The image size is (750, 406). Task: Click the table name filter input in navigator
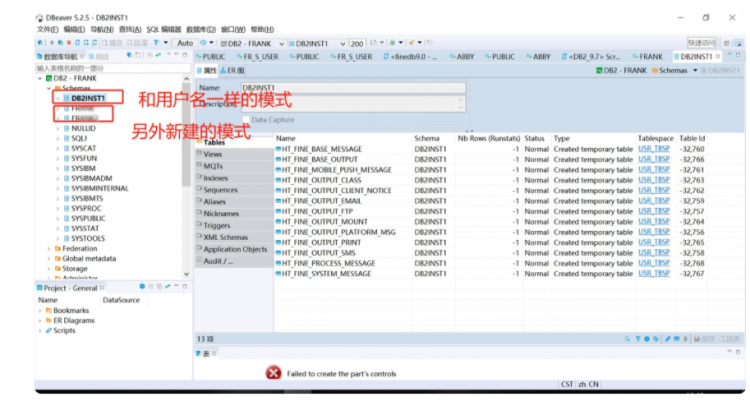[112, 68]
